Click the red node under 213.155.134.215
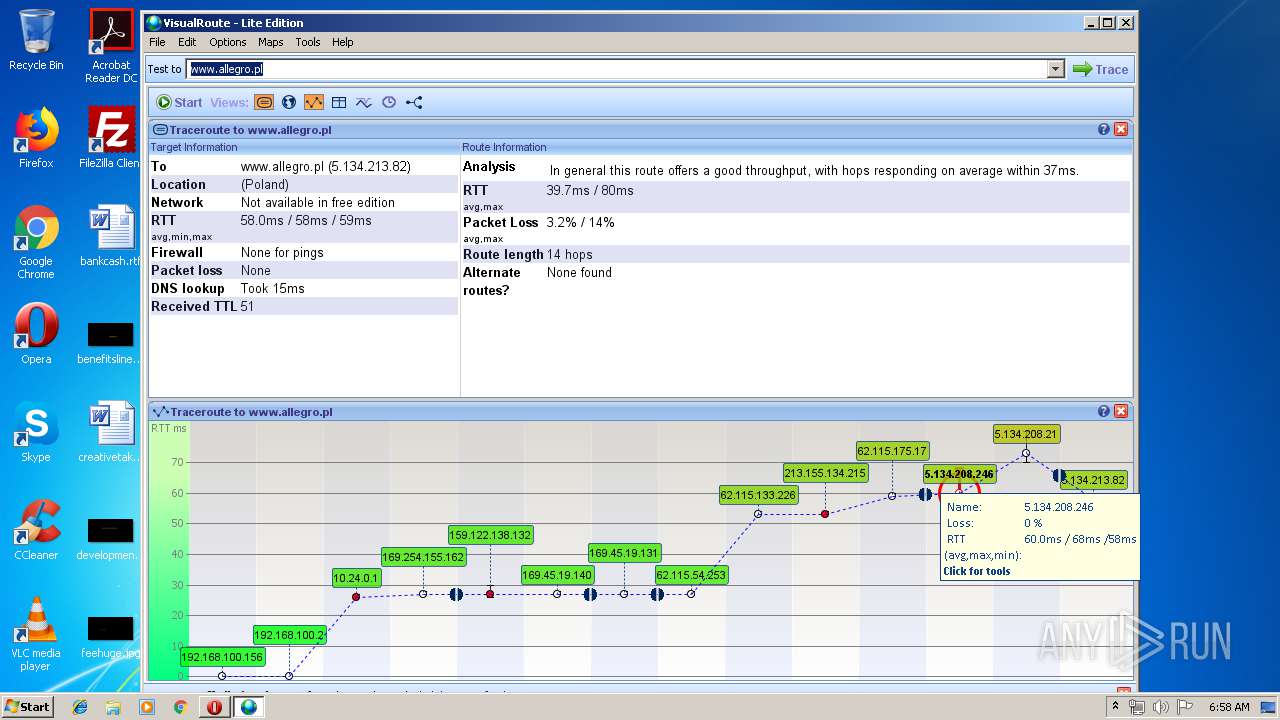 tap(825, 514)
